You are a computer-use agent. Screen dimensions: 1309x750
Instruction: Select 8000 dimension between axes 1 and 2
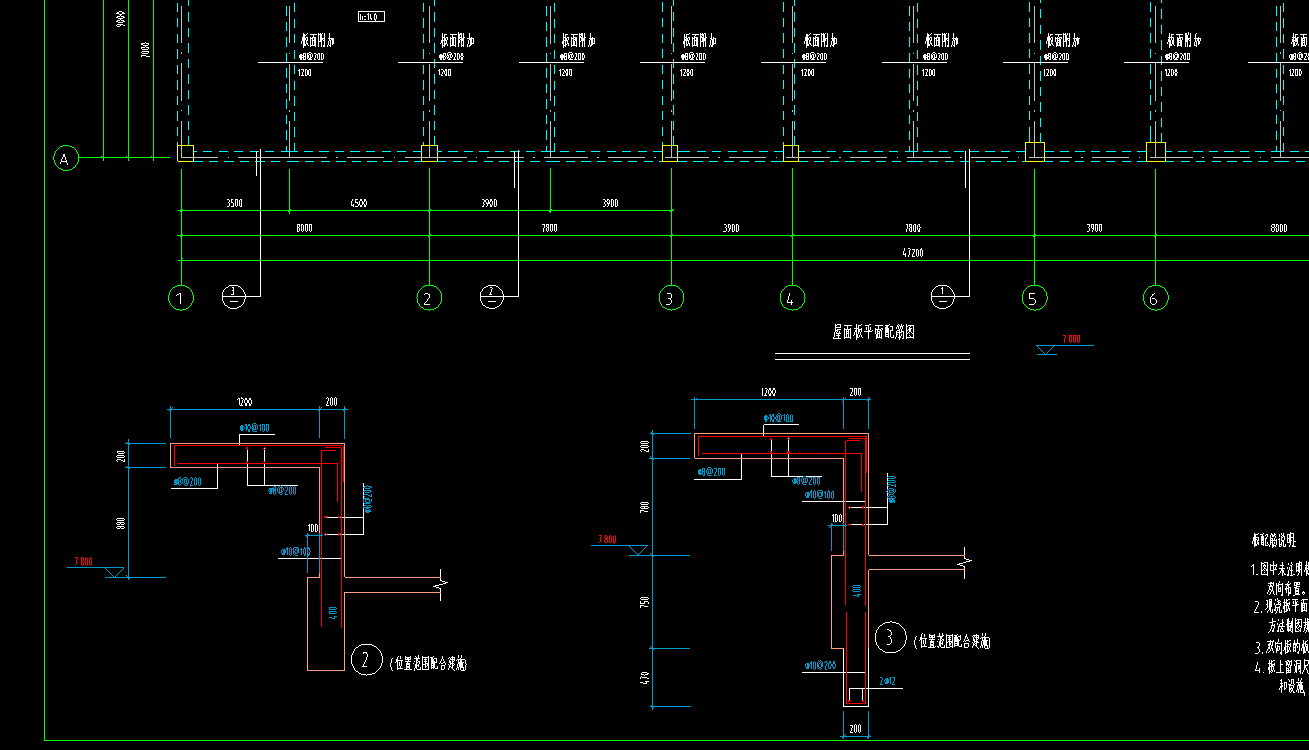coord(304,228)
